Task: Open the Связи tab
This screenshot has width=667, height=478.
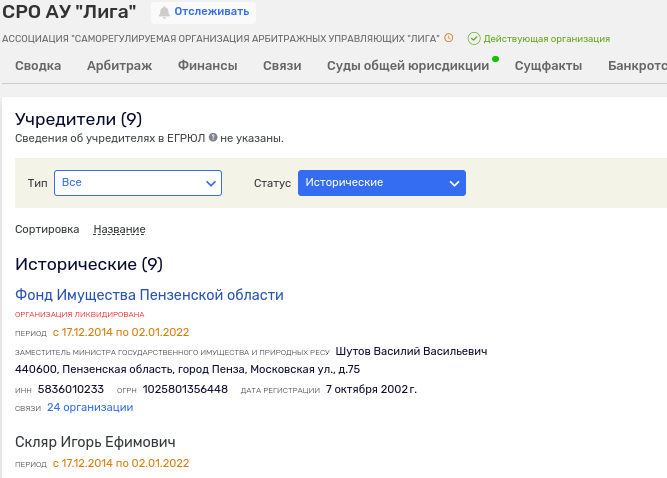Action: point(282,65)
